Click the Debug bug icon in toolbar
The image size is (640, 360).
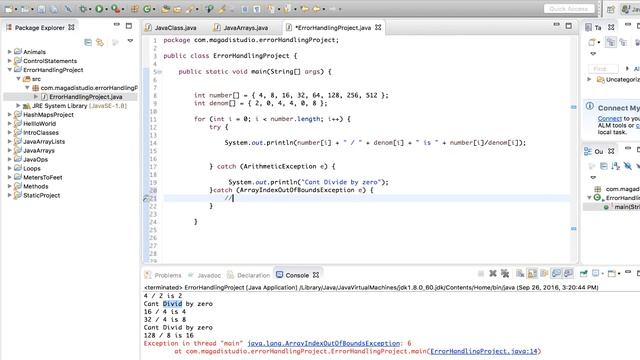click(x=83, y=9)
